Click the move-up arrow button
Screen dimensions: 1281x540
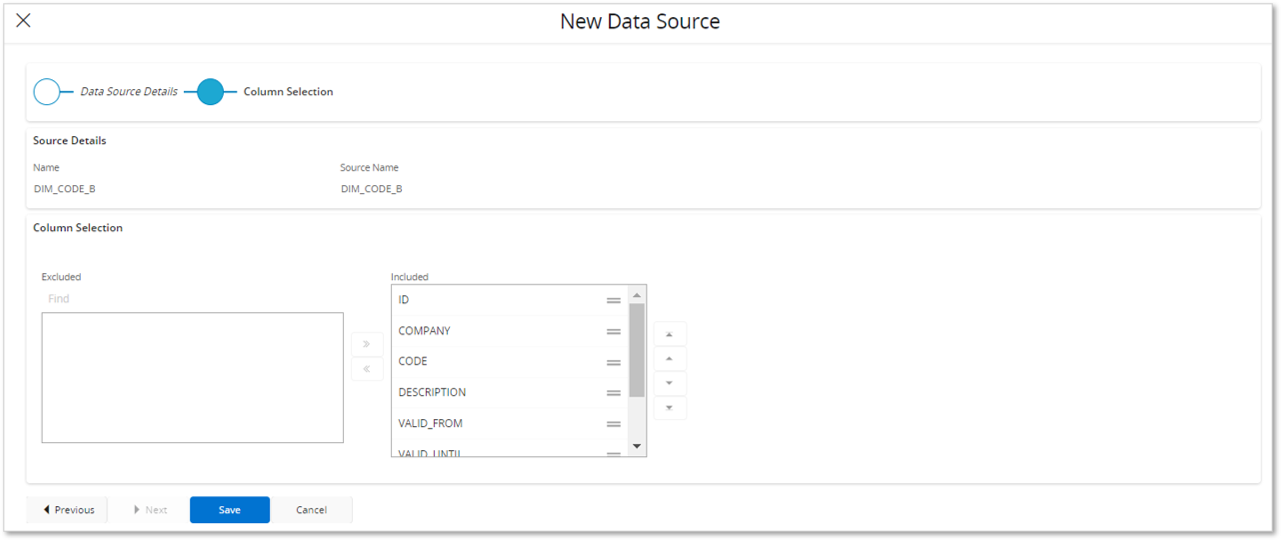click(x=669, y=358)
